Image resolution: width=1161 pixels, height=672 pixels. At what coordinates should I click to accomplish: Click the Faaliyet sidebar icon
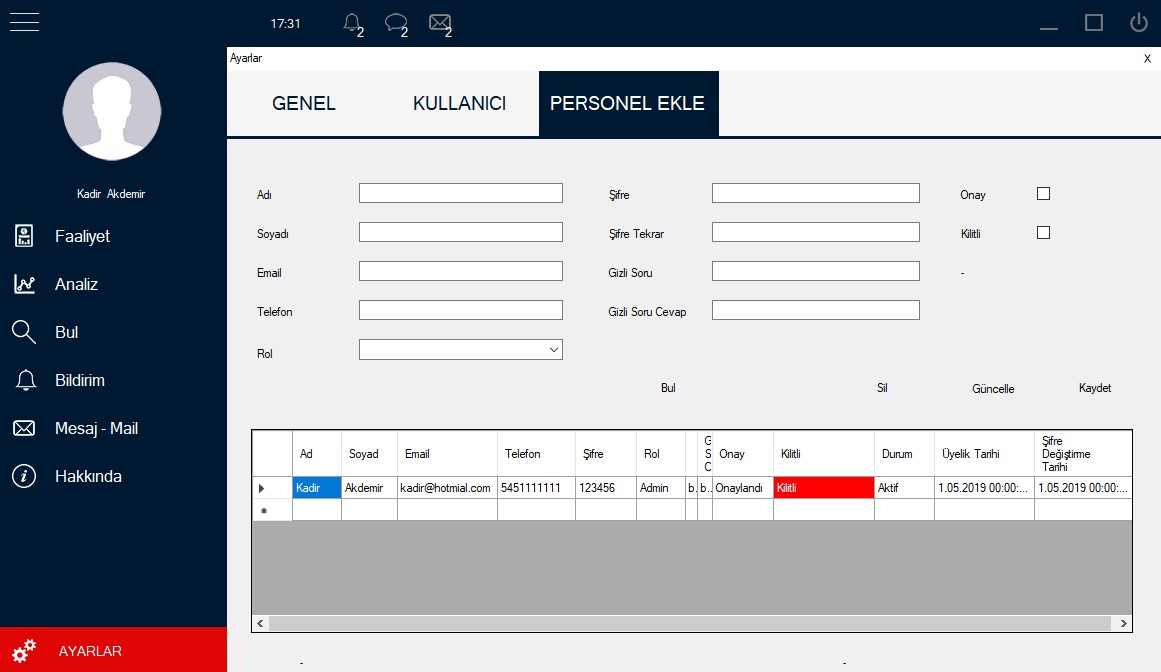(24, 236)
